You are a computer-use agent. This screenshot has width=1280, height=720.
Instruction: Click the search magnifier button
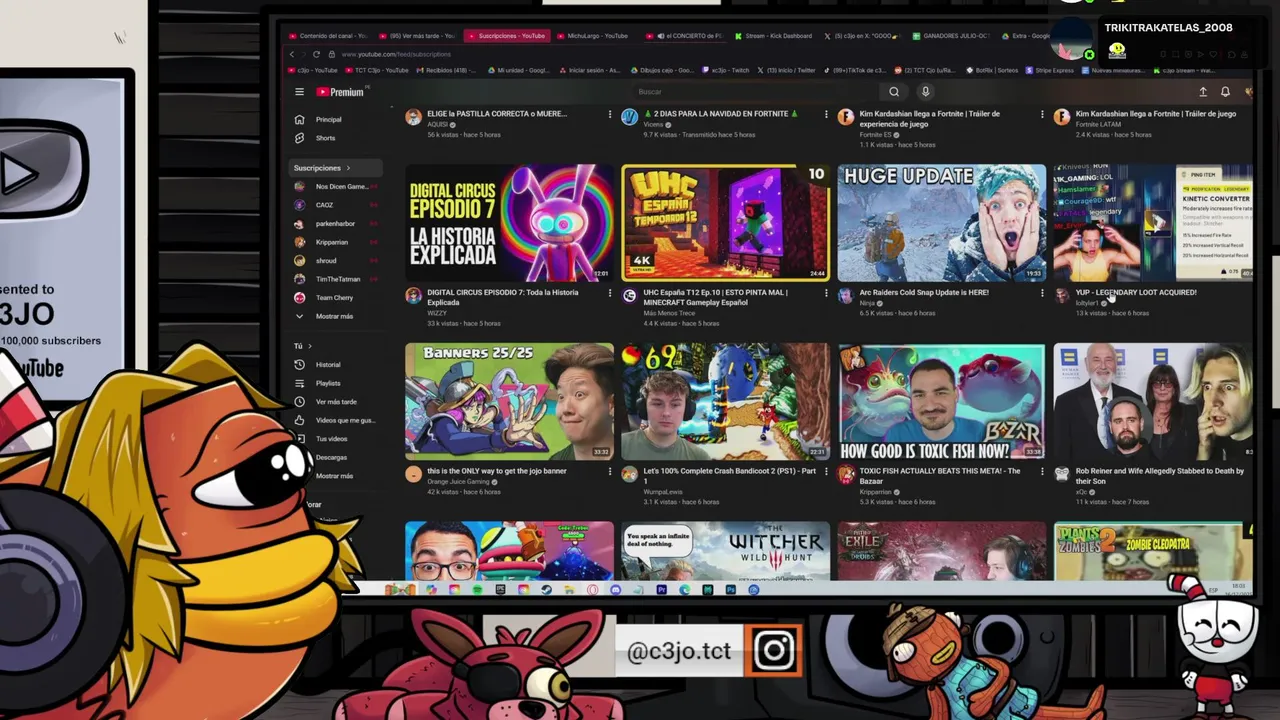[x=894, y=92]
